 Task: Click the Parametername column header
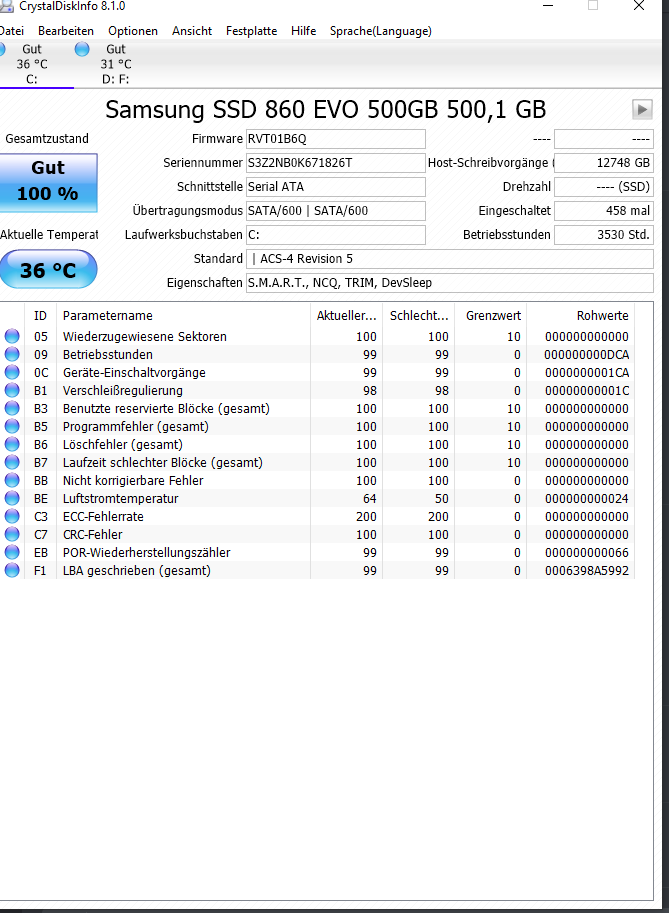point(183,316)
